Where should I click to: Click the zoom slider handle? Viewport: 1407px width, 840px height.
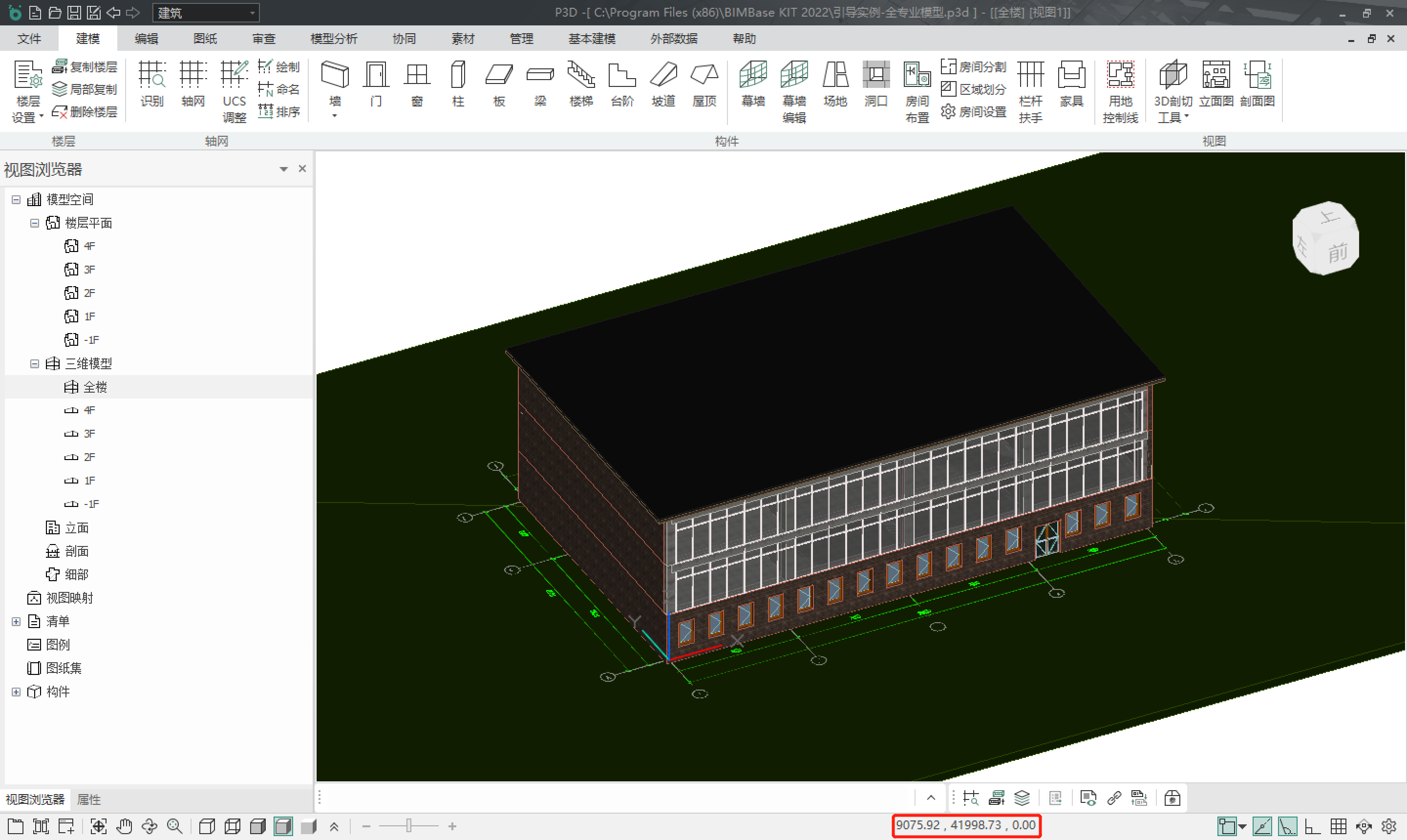(408, 826)
